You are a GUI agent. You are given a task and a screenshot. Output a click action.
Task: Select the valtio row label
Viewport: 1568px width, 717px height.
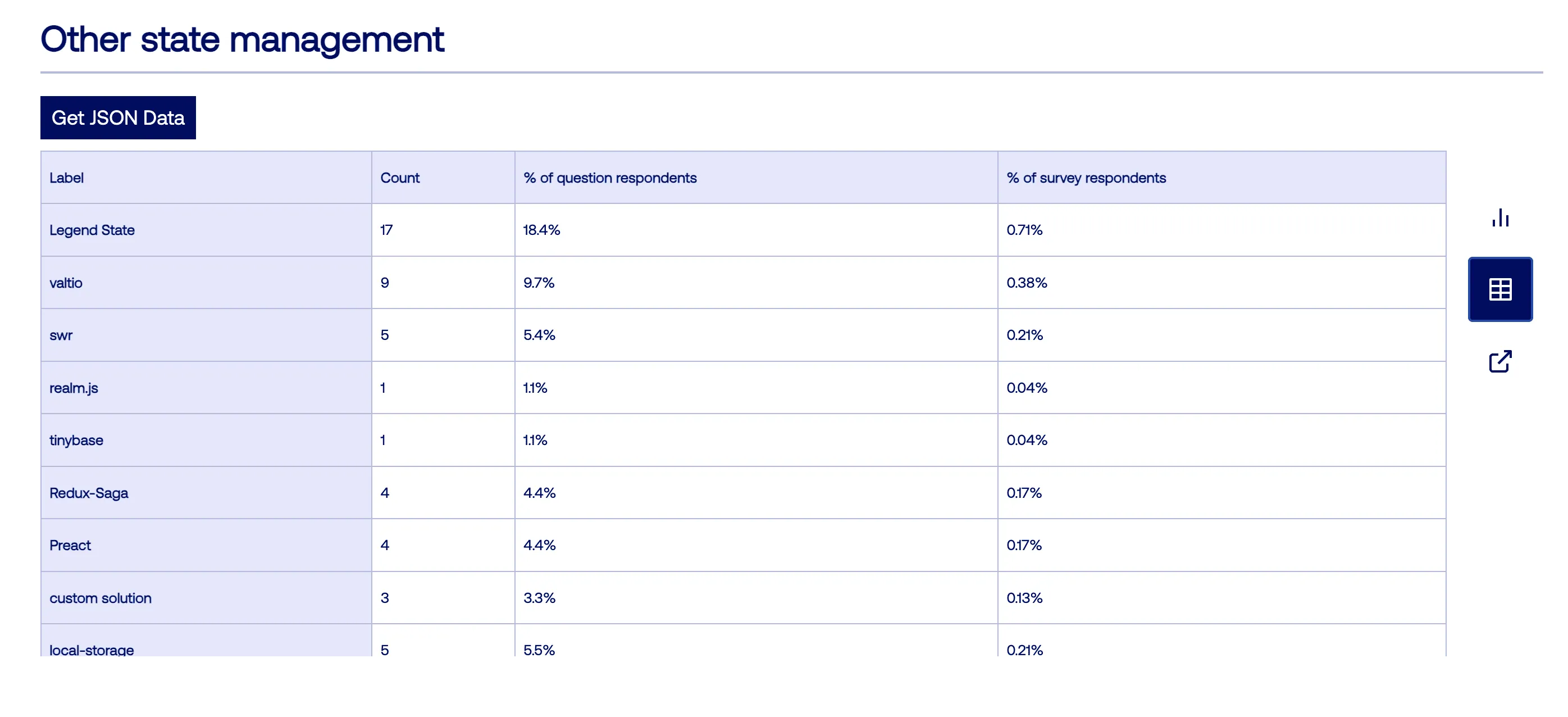point(66,283)
